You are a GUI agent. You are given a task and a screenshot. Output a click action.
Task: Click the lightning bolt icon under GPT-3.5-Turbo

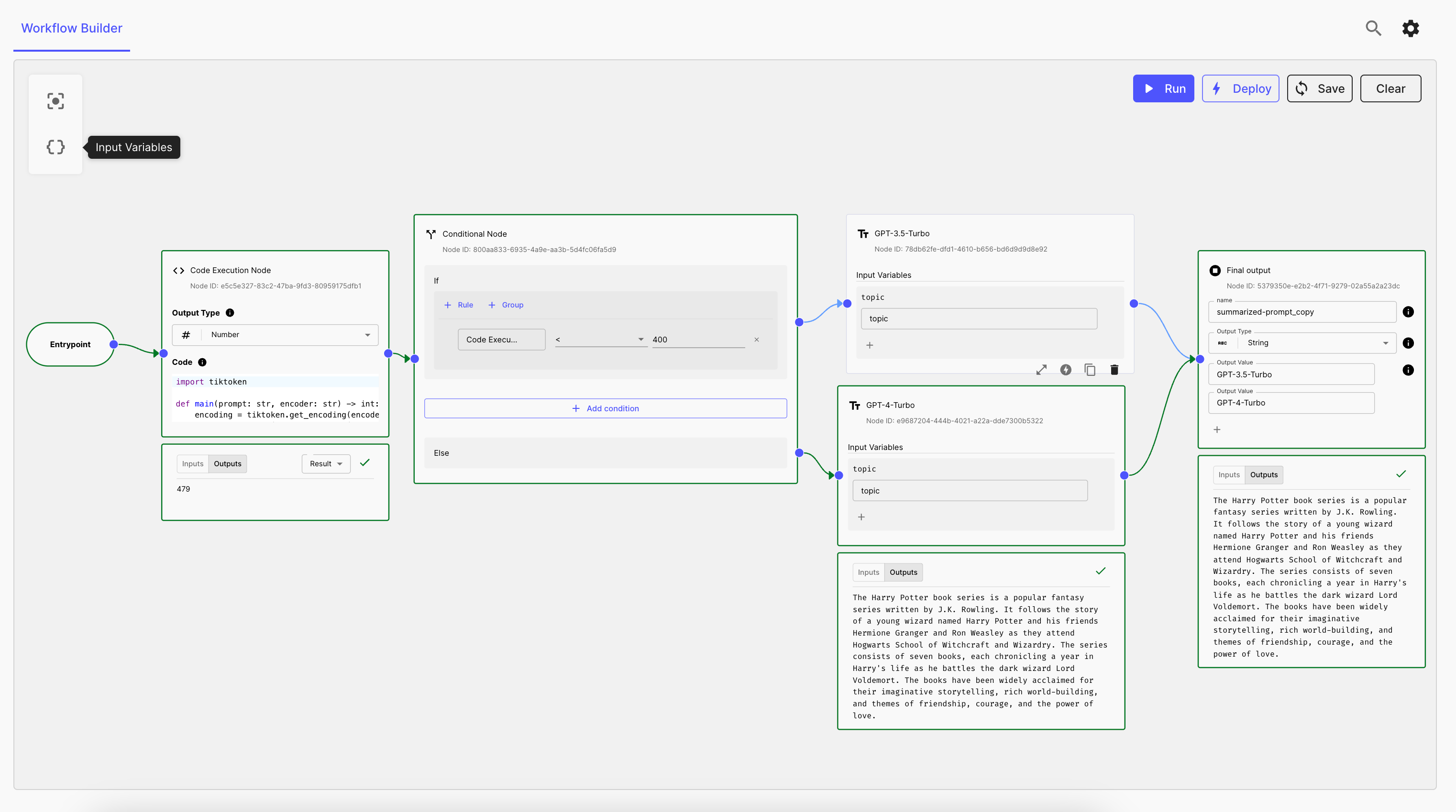(x=1065, y=370)
